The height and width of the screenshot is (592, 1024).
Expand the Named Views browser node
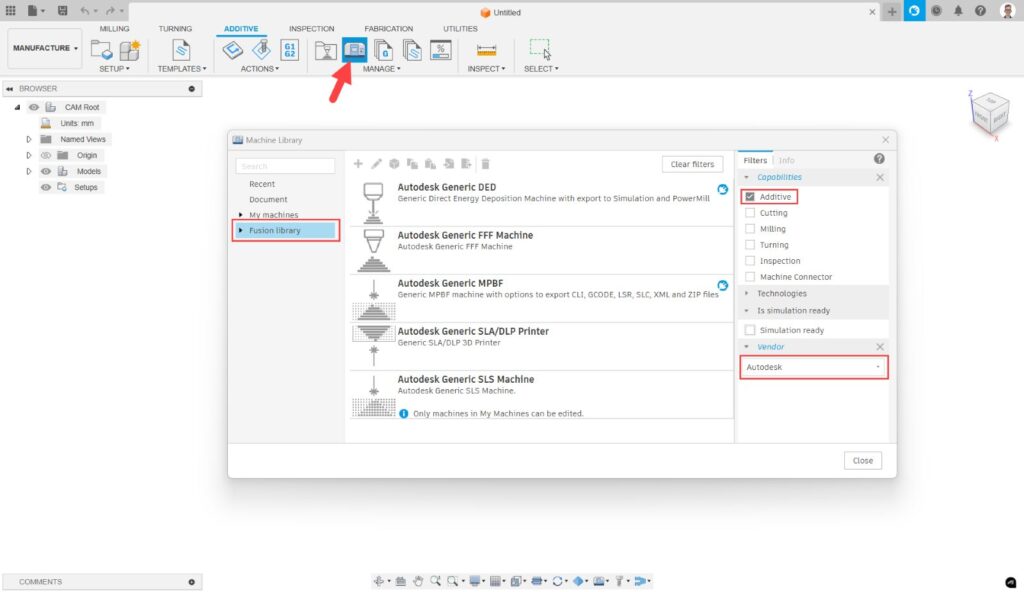[x=29, y=139]
